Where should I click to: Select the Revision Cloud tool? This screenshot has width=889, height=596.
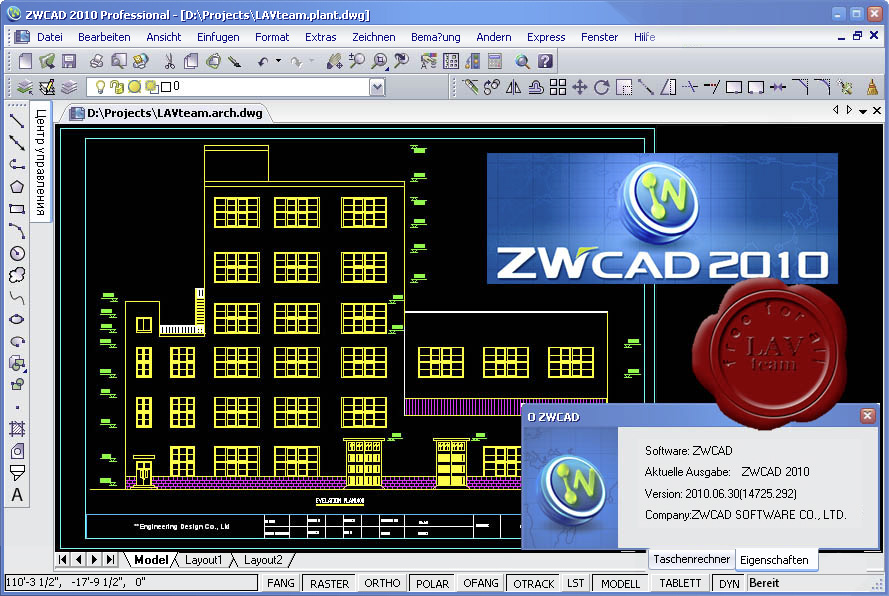click(x=17, y=276)
